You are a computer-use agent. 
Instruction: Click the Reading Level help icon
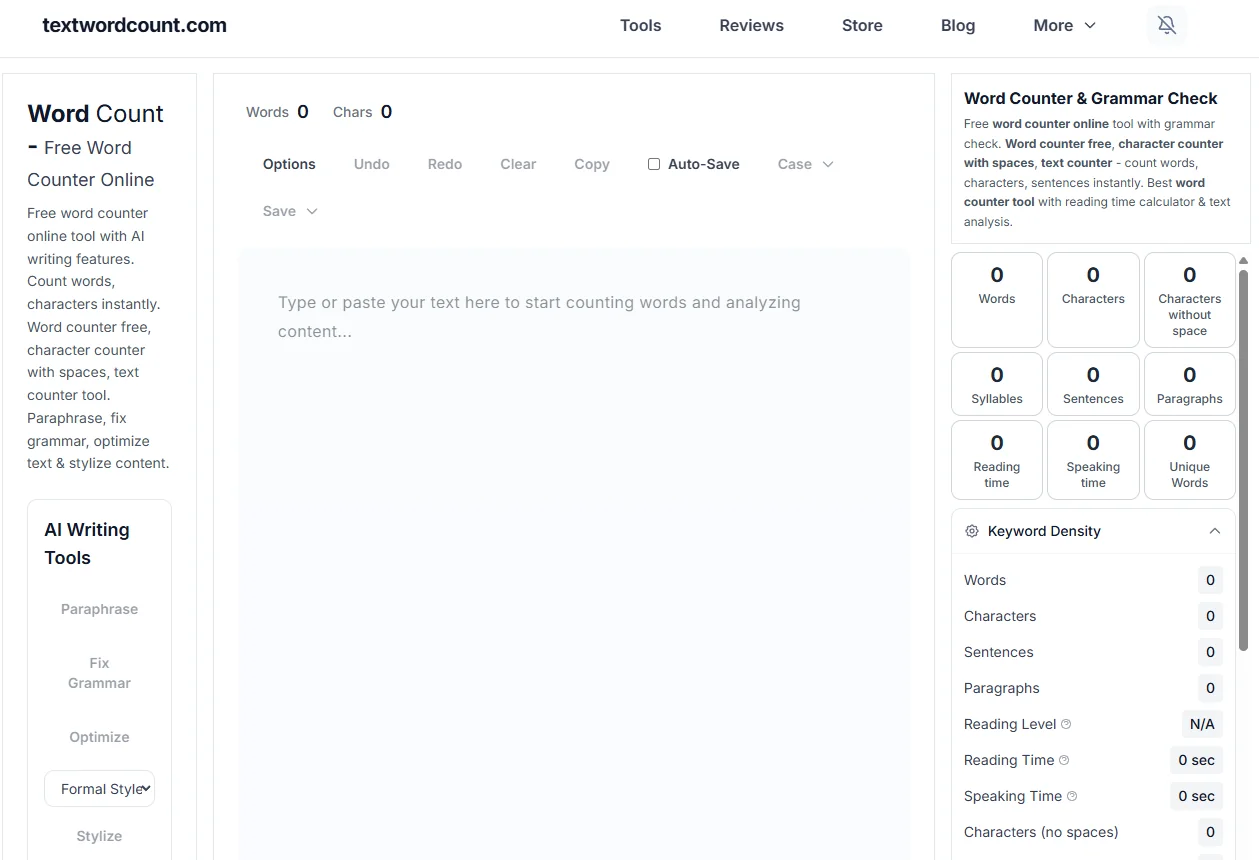(1065, 723)
